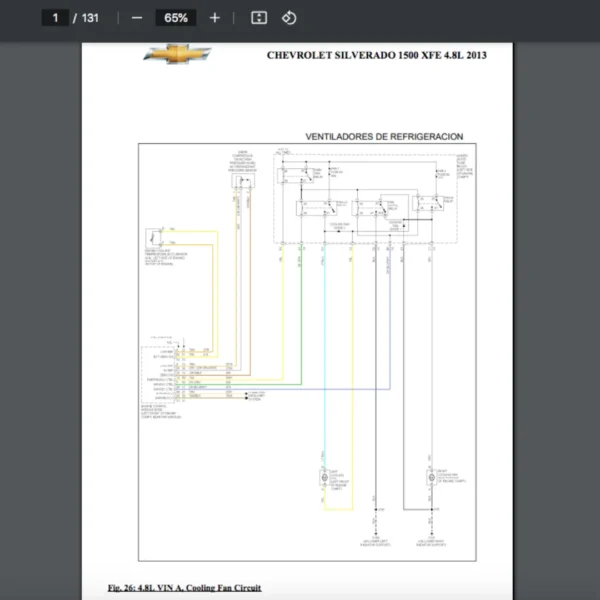This screenshot has width=600, height=600.
Task: Click the zoom out minus button
Action: coord(137,18)
